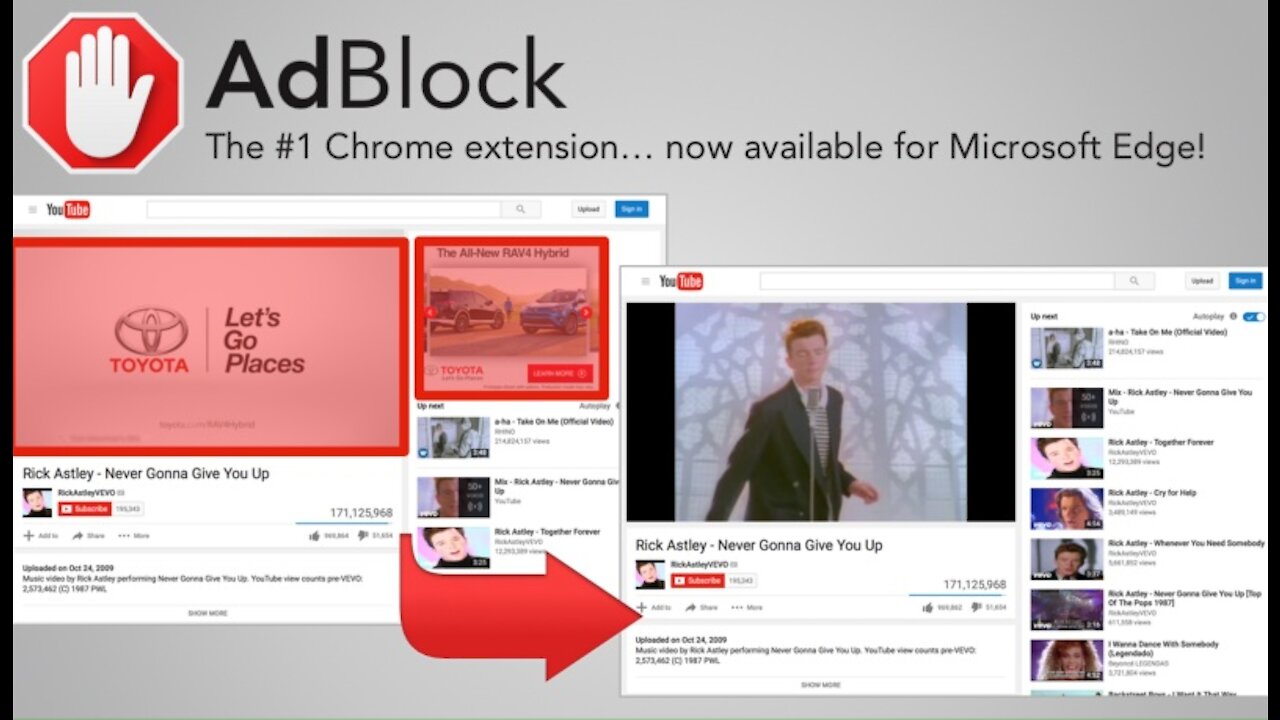Open a-ha Take On Me thumbnail in ad-filled window
The height and width of the screenshot is (720, 1280).
(453, 438)
